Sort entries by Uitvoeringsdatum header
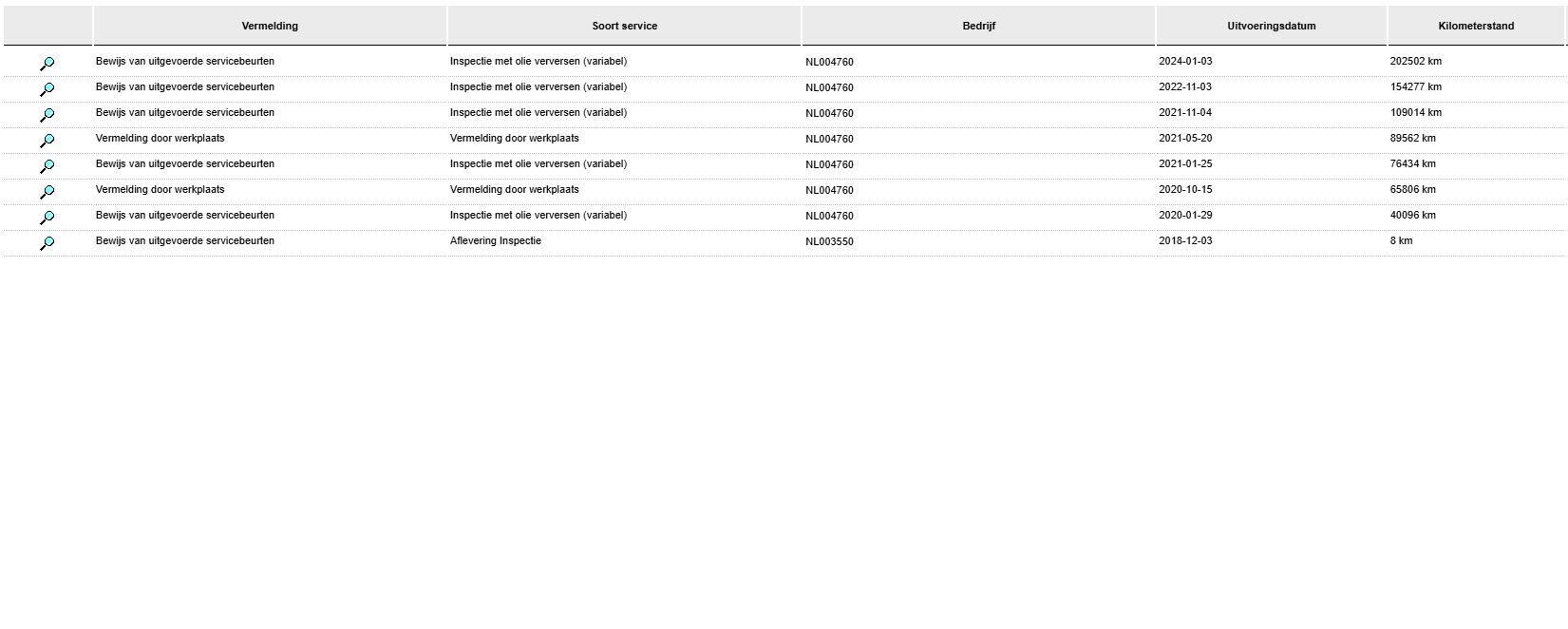This screenshot has height=629, width=1568. [x=1271, y=27]
